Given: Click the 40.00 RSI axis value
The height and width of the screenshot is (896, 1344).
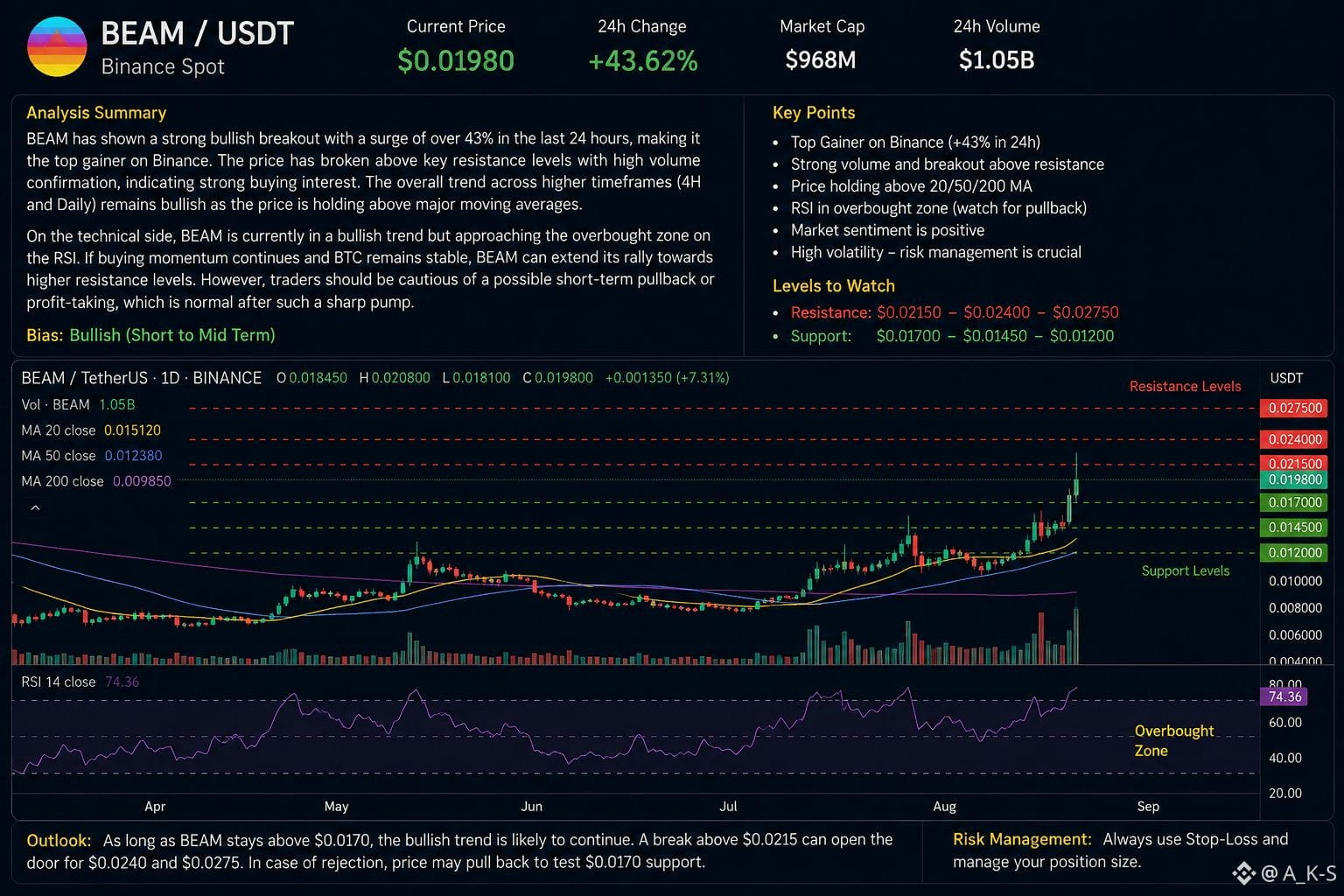Looking at the screenshot, I should point(1285,759).
